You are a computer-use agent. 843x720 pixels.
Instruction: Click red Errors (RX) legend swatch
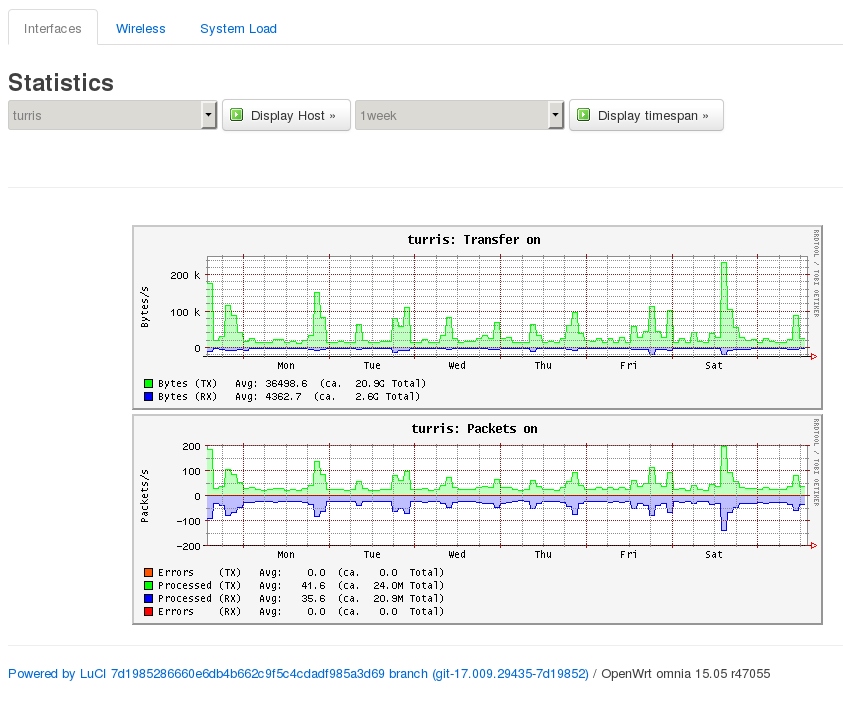148,611
